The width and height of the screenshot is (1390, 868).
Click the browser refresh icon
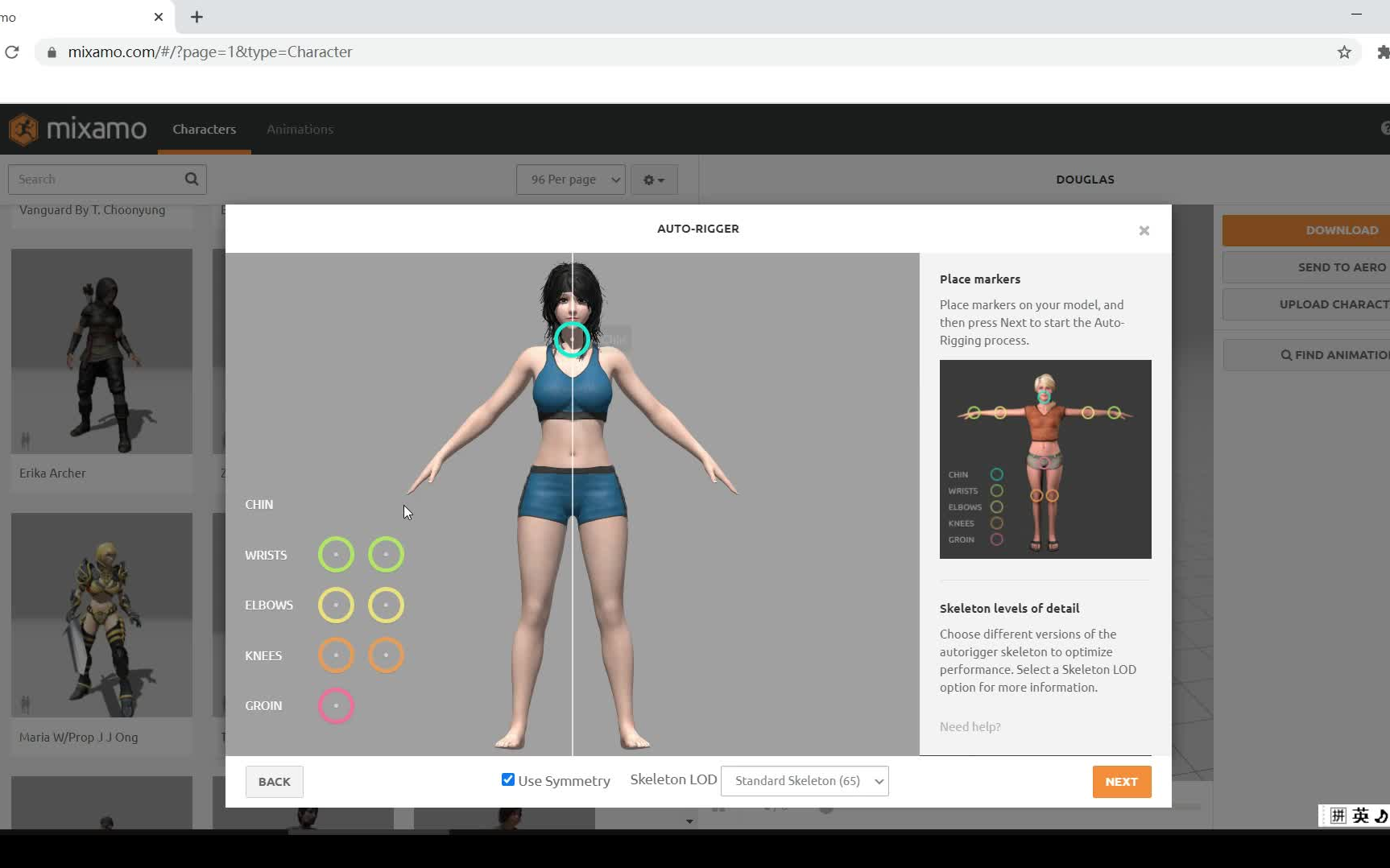[x=12, y=52]
